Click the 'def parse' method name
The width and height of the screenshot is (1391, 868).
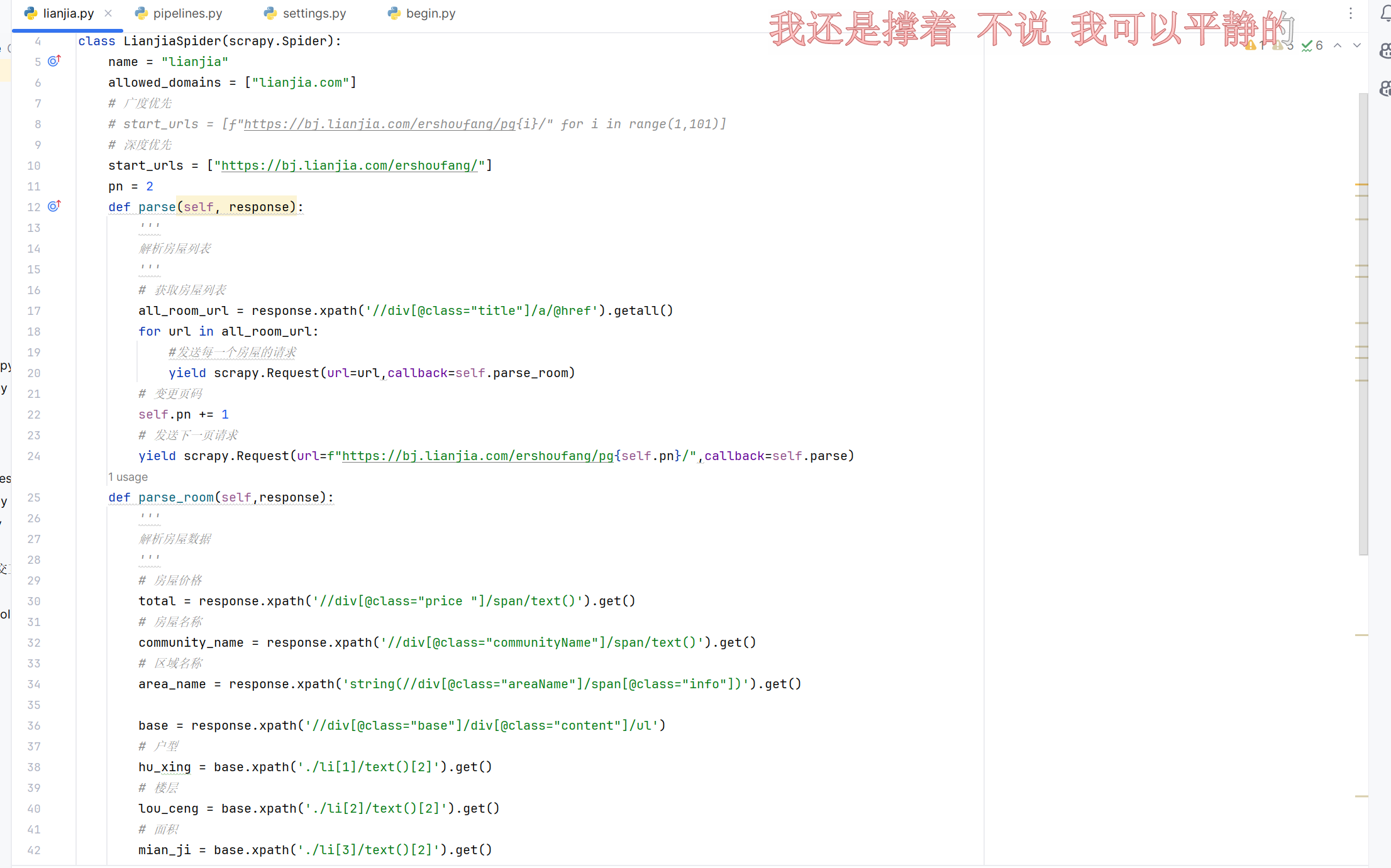point(157,207)
